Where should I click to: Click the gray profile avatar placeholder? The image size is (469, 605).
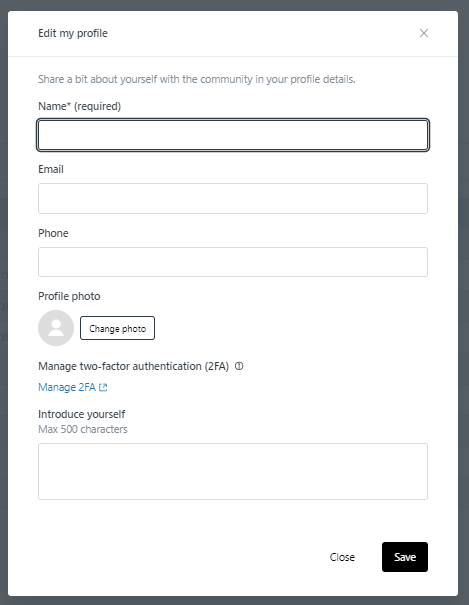56,328
